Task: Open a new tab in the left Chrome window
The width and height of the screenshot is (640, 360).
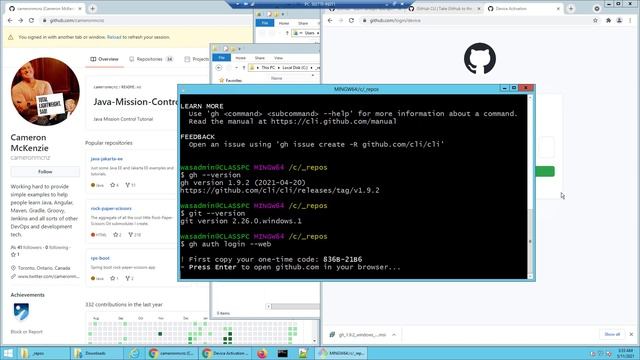Action: 93,8
